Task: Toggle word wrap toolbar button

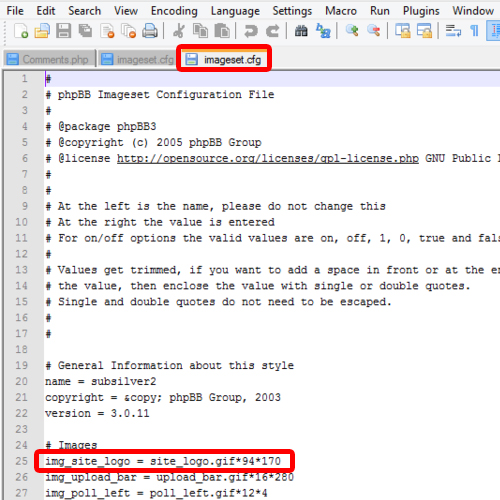Action: 453,31
